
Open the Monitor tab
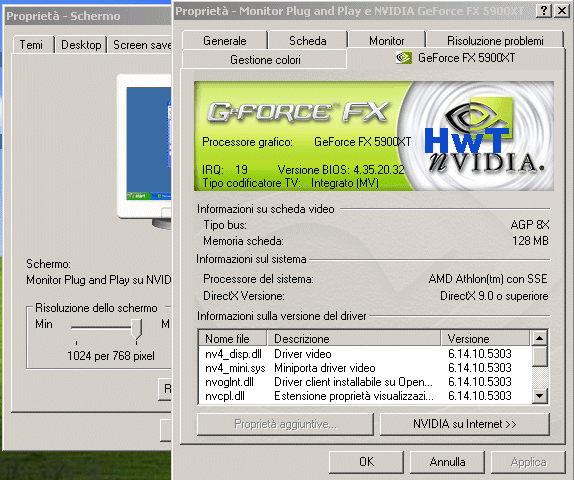[x=386, y=40]
